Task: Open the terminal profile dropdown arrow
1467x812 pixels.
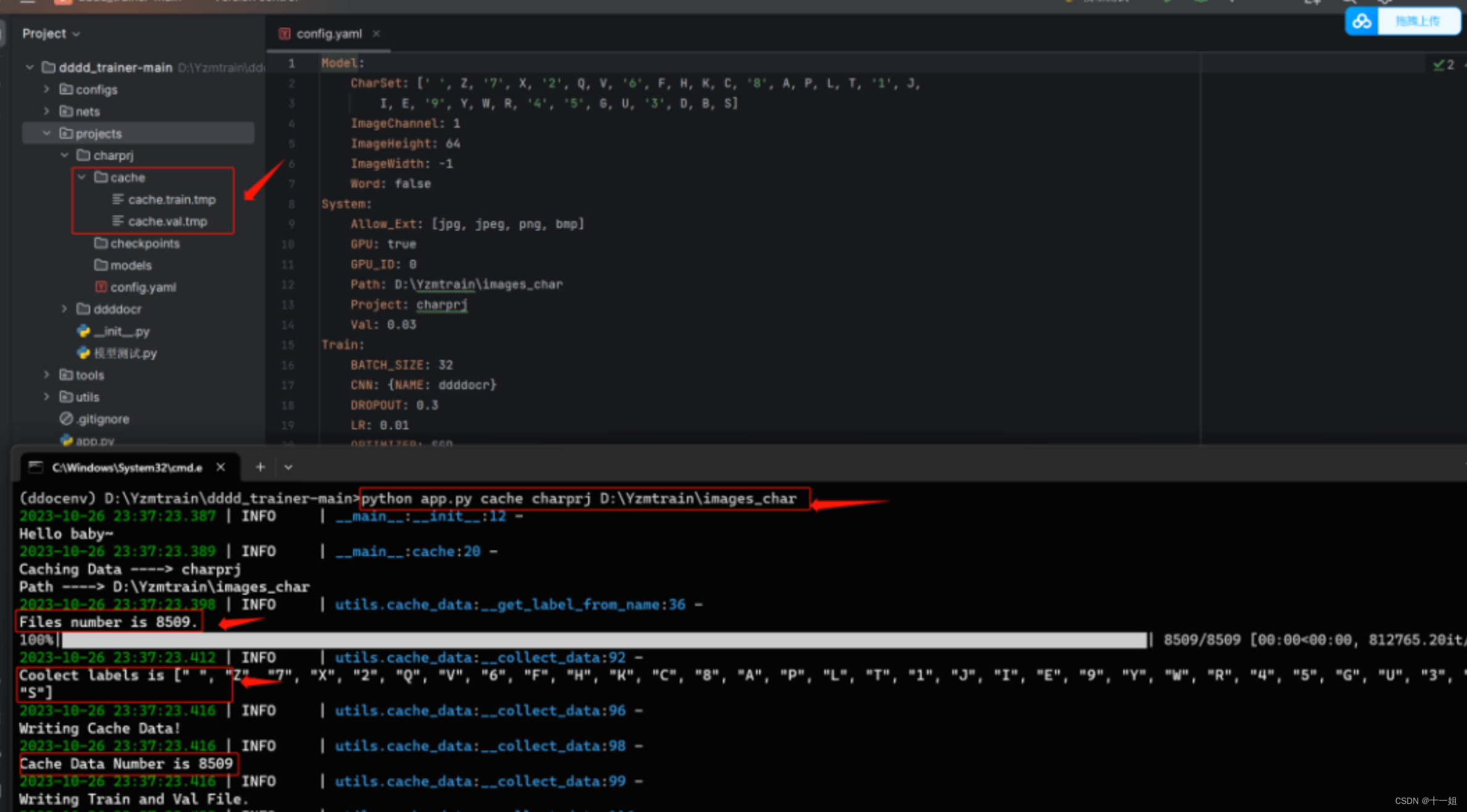Action: 288,467
